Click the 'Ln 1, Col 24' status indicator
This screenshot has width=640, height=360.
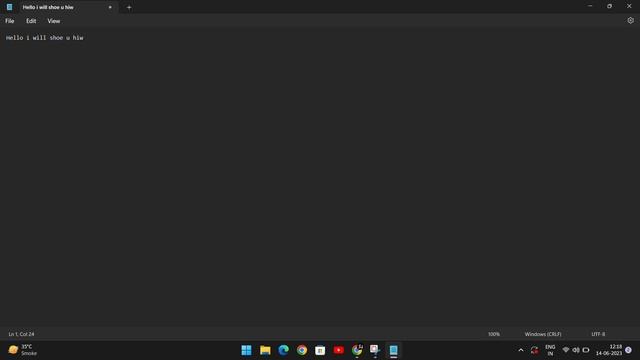(x=22, y=334)
